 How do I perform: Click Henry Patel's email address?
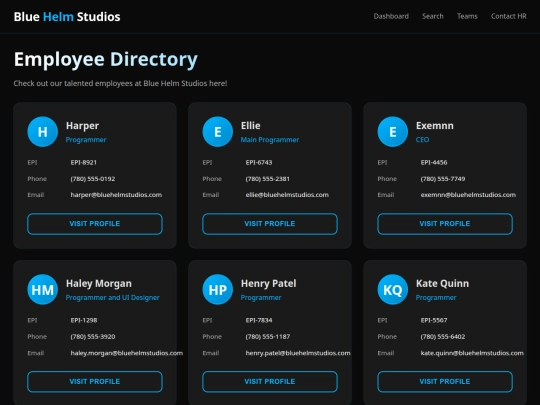point(298,353)
